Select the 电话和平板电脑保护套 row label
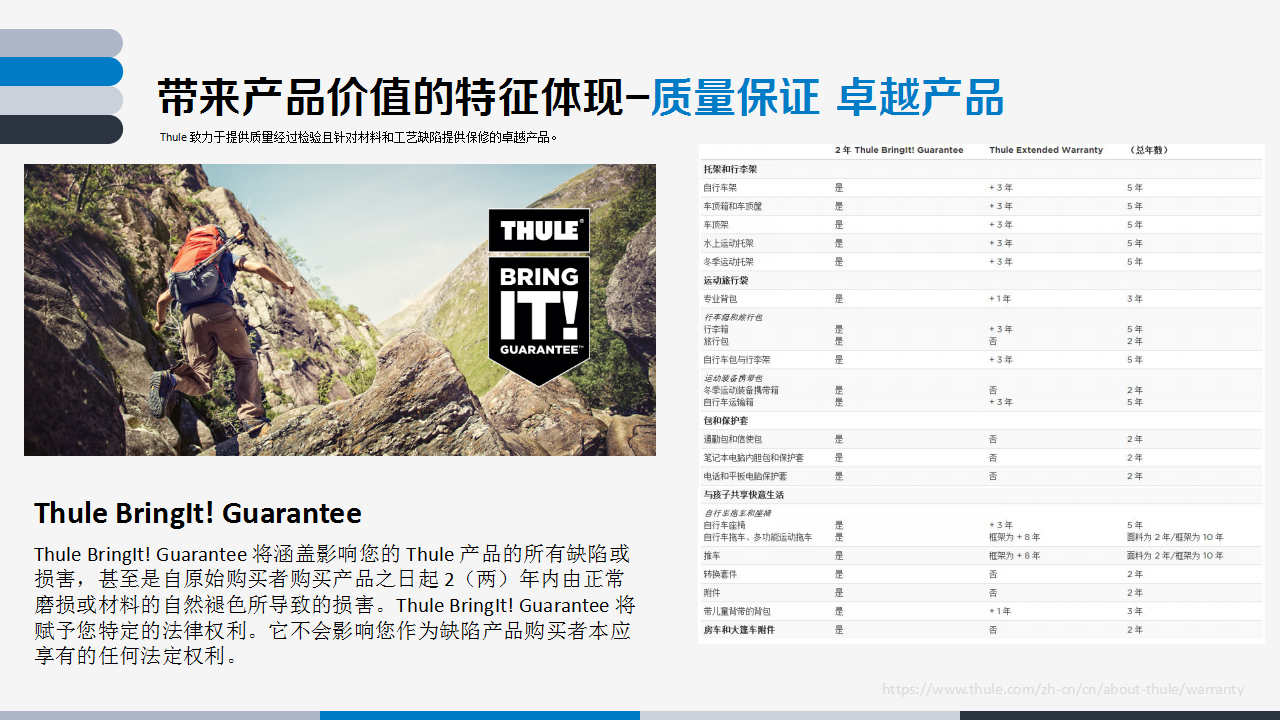1280x720 pixels. [x=745, y=476]
